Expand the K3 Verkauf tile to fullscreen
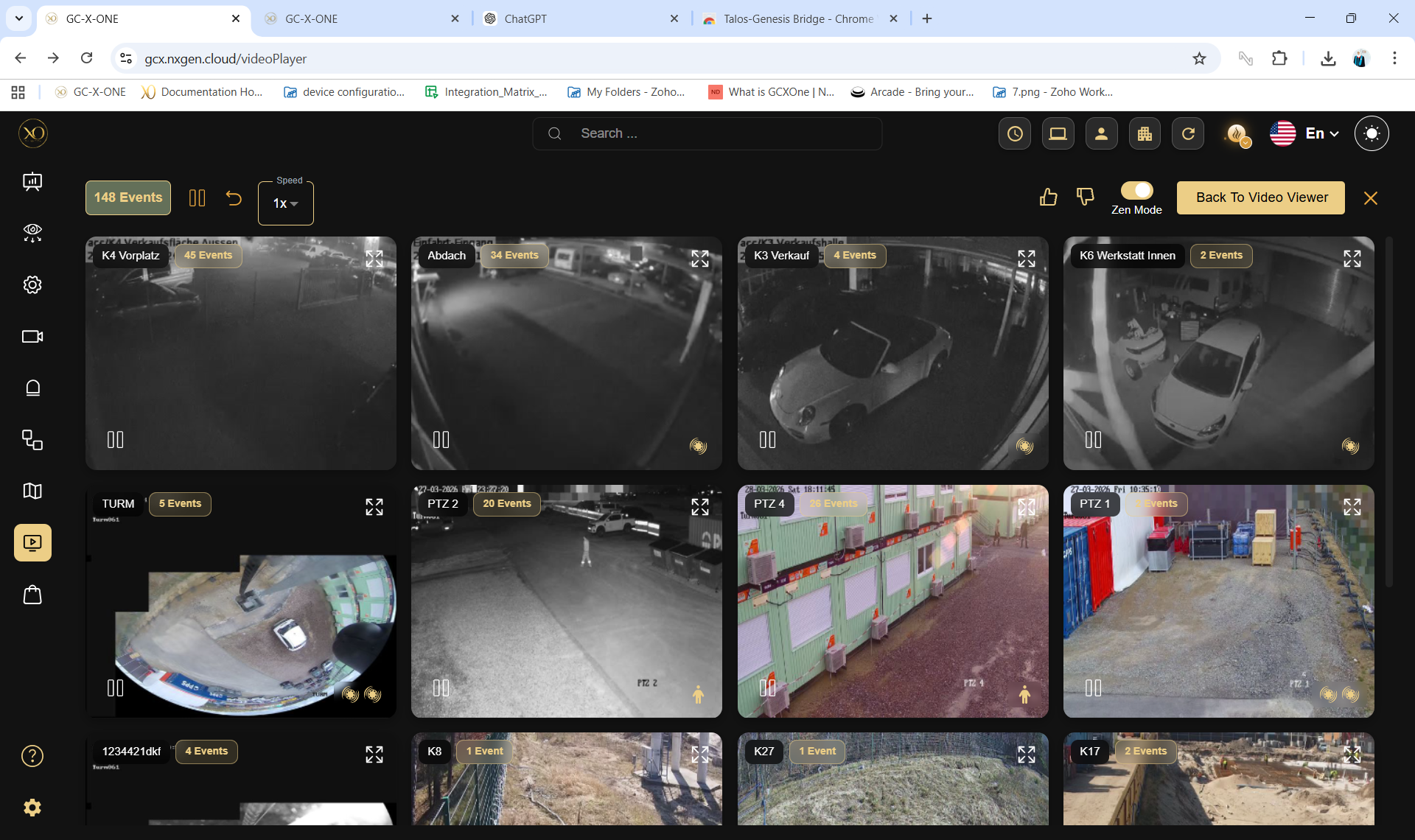This screenshot has height=840, width=1415. [1027, 259]
